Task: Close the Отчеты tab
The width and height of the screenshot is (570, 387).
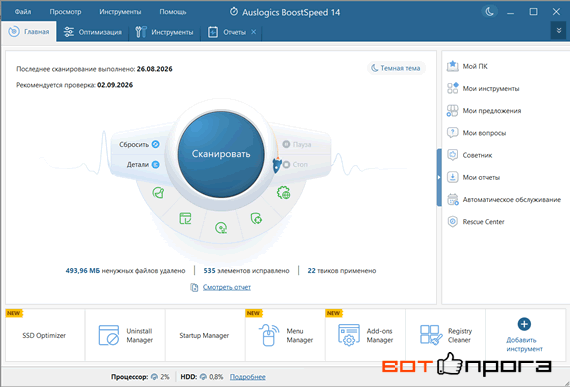Action: tap(254, 32)
